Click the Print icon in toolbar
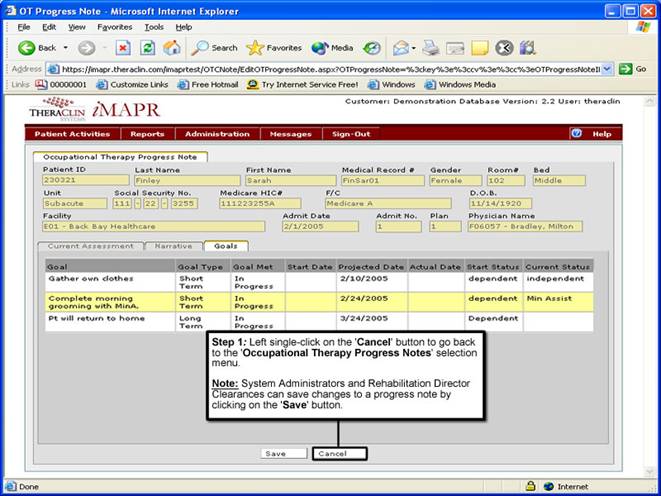The height and width of the screenshot is (496, 661). pyautogui.click(x=431, y=47)
